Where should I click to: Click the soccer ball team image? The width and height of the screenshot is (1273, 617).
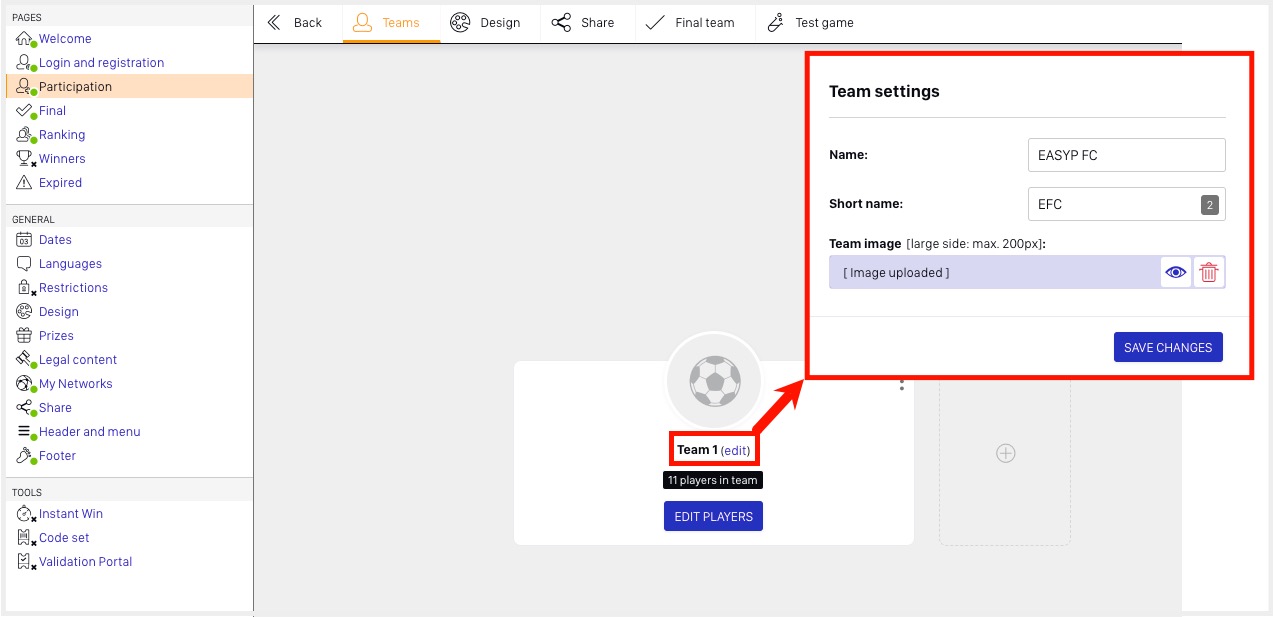[x=714, y=381]
